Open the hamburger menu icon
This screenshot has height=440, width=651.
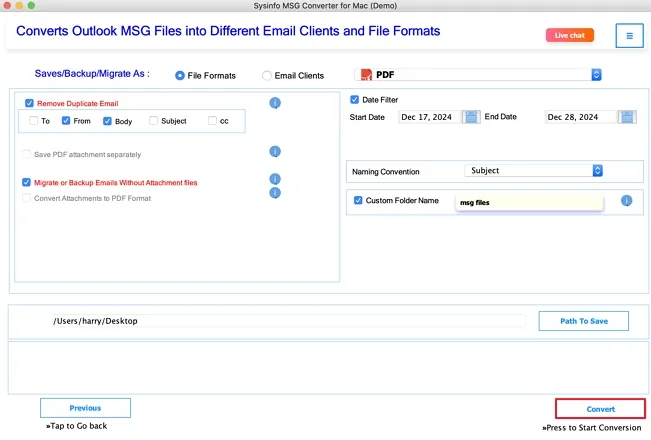(629, 36)
